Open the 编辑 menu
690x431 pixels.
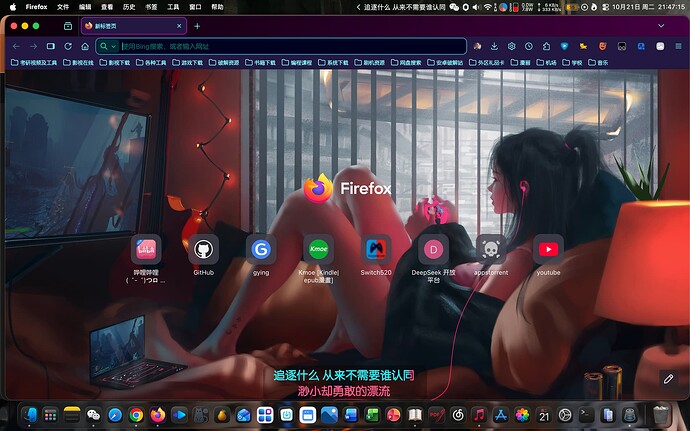click(85, 7)
